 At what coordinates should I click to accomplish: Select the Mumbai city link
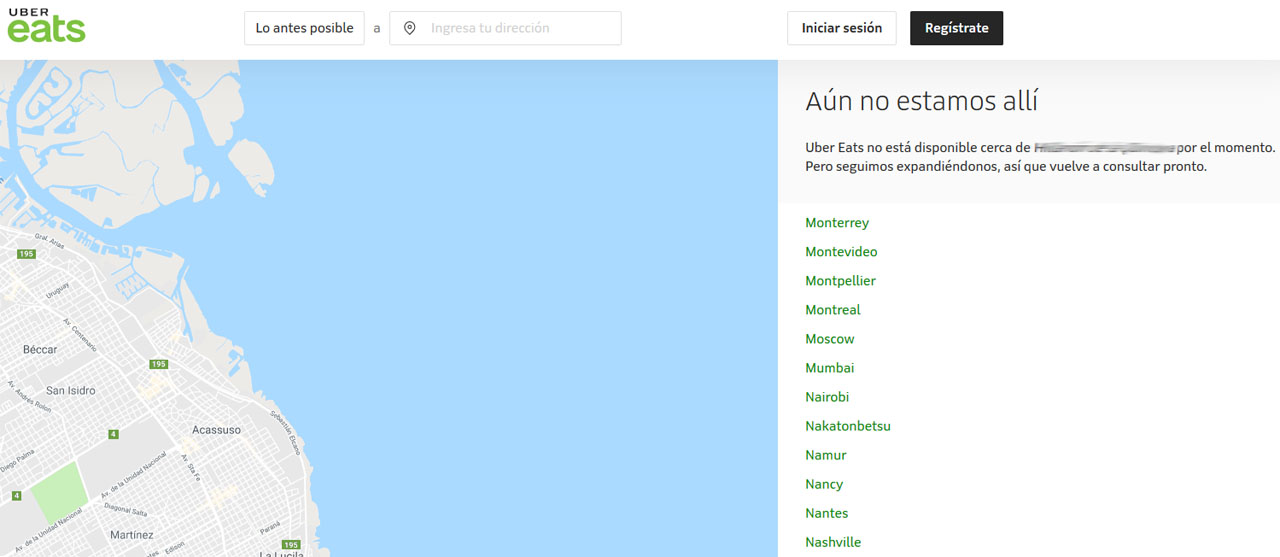pyautogui.click(x=830, y=368)
